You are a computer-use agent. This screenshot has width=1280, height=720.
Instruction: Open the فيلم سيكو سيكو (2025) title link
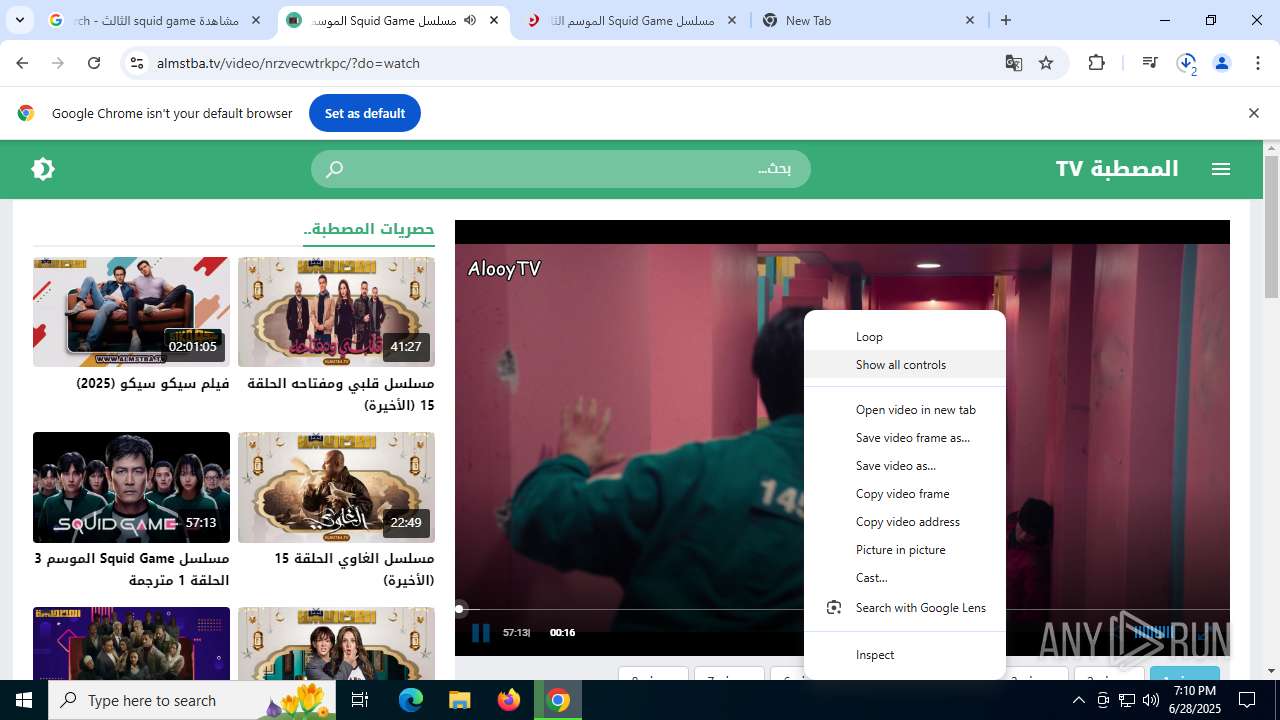[153, 384]
